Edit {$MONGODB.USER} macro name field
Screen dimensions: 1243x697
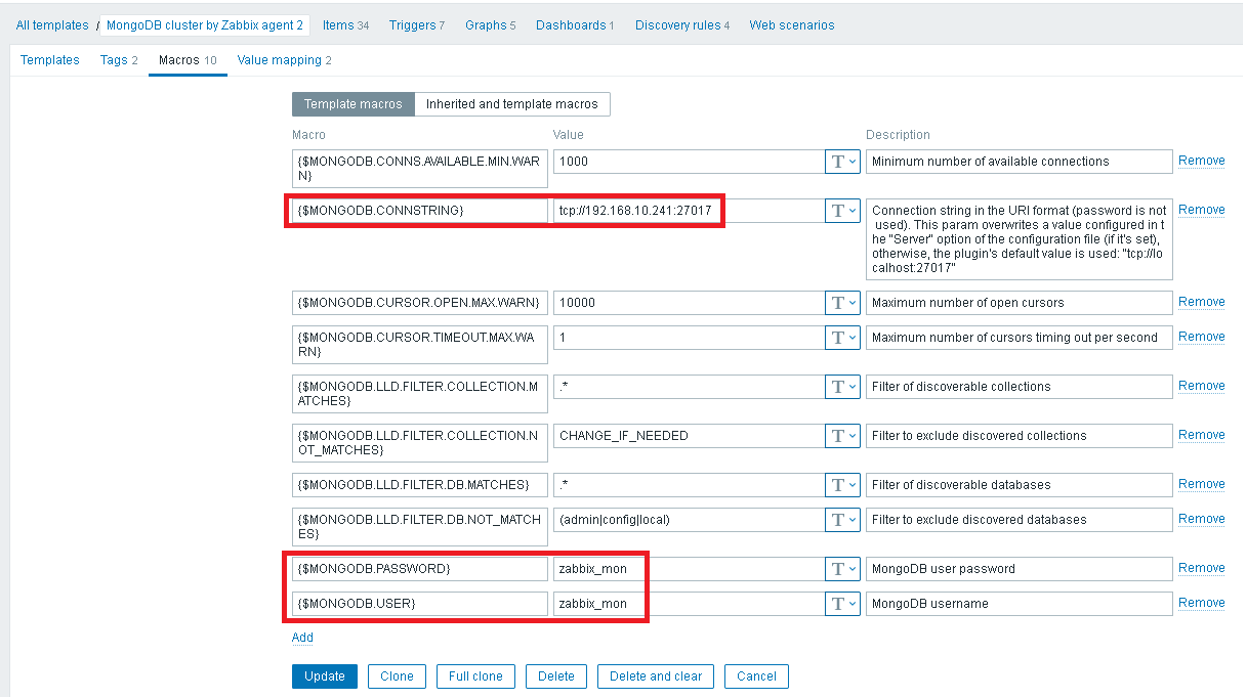(420, 603)
